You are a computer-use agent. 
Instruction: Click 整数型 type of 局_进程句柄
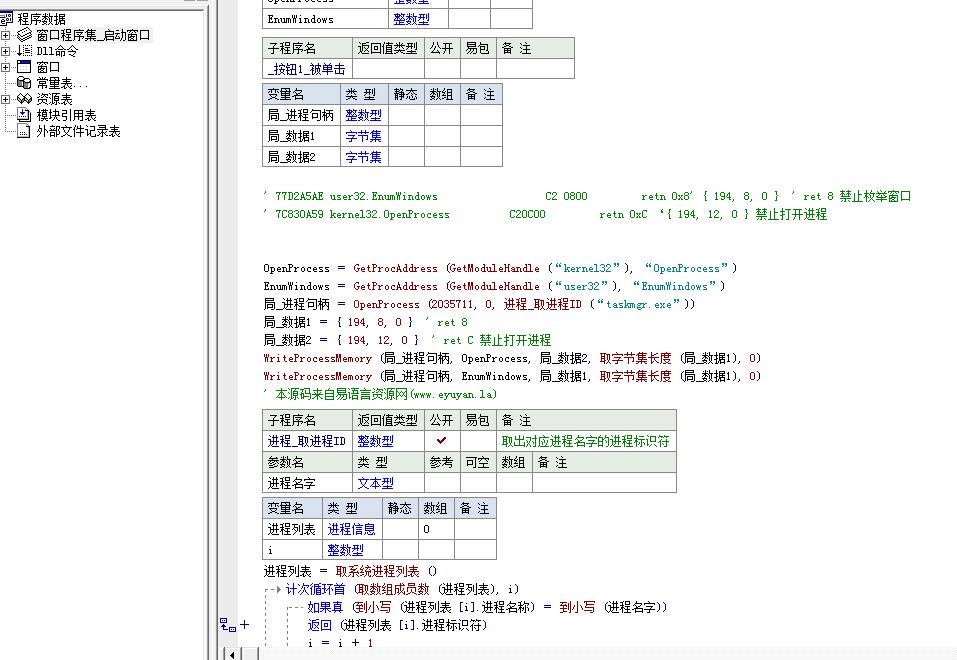[x=364, y=115]
